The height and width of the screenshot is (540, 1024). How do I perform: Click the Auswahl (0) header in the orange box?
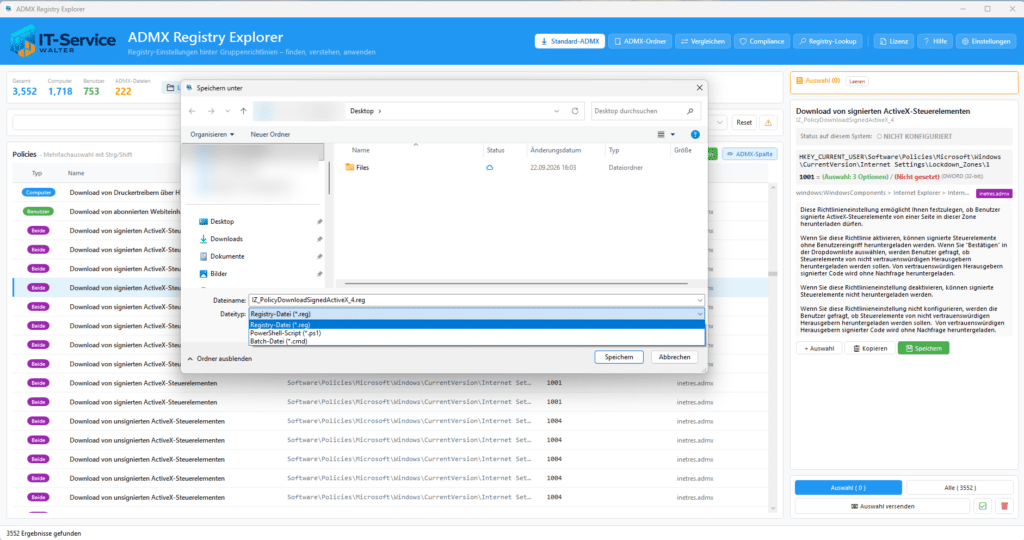818,81
